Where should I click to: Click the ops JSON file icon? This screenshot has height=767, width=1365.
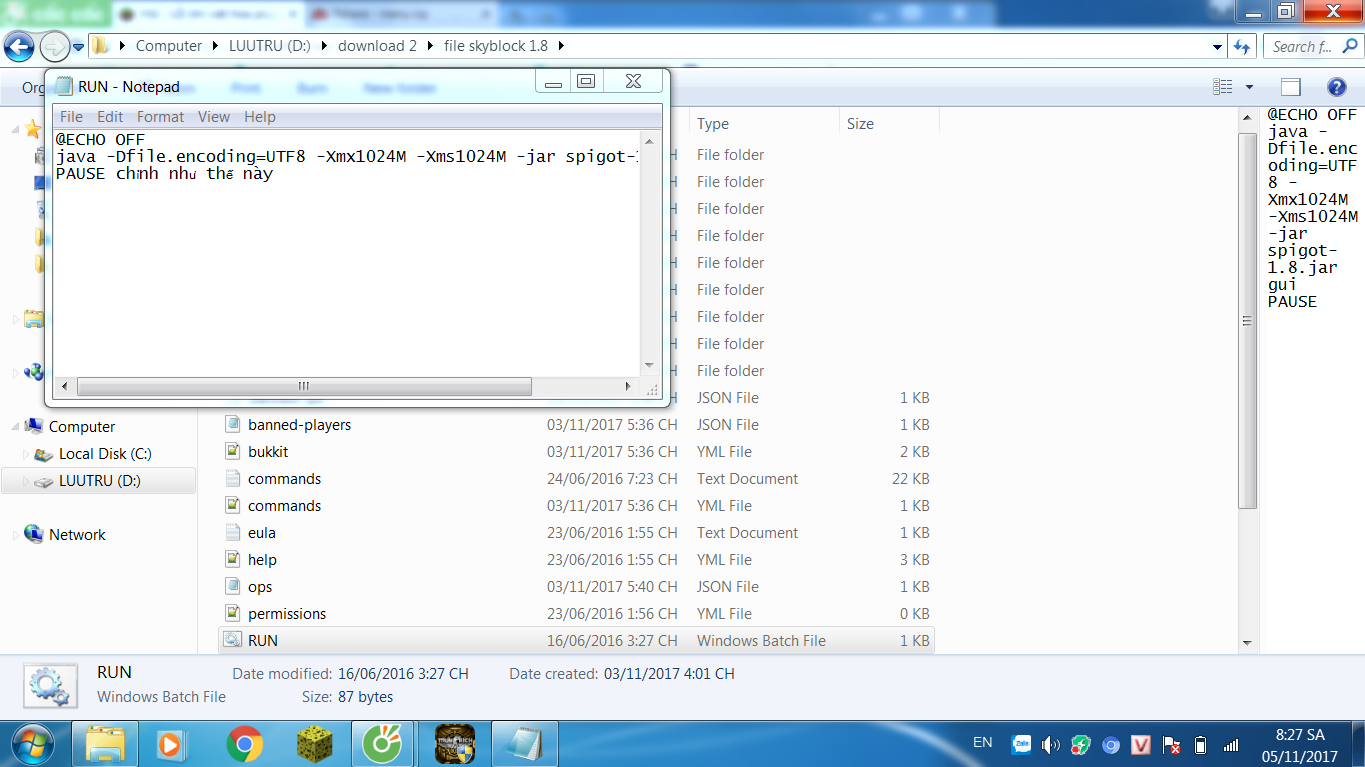tap(233, 587)
